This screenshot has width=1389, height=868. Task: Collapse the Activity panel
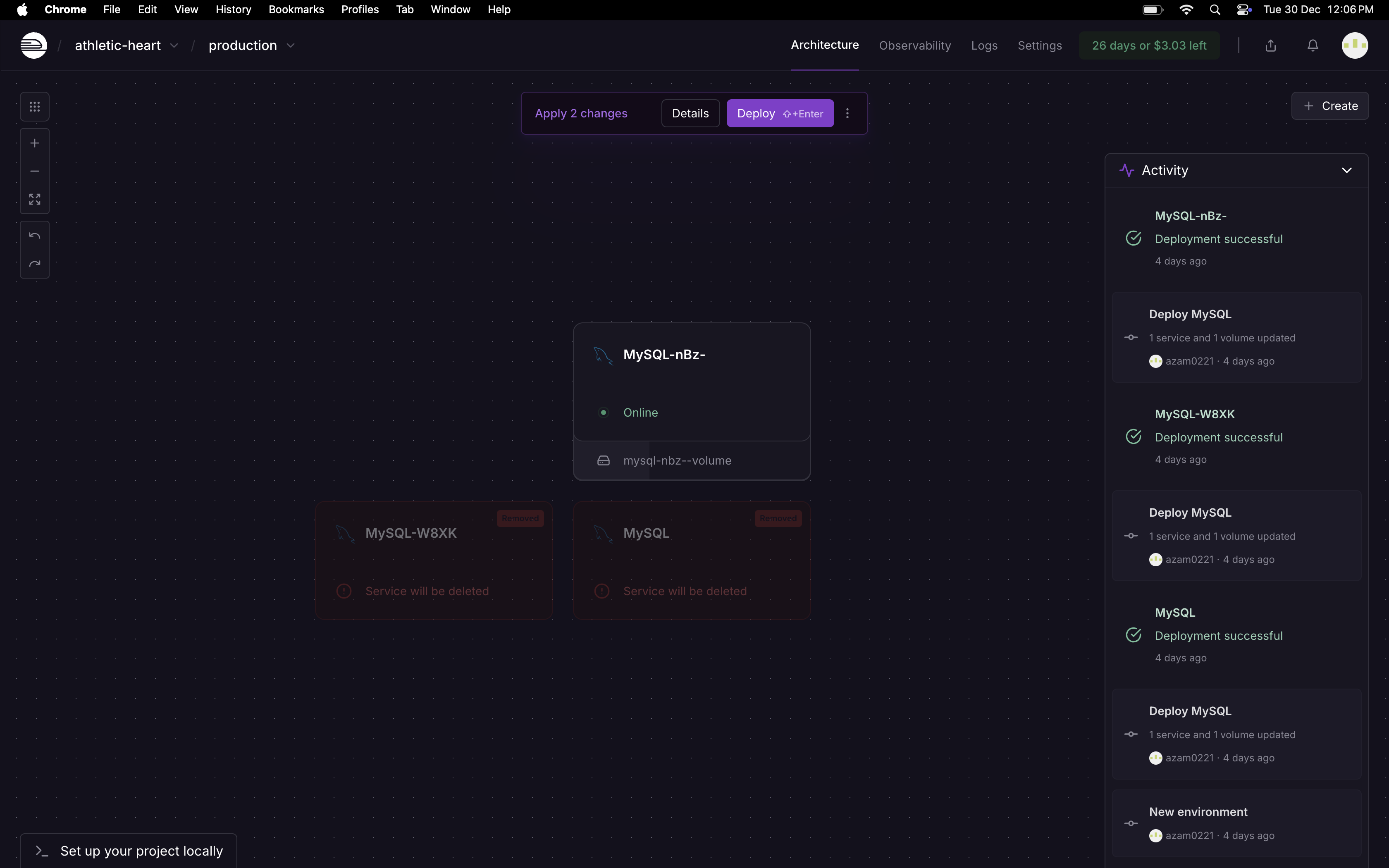click(x=1346, y=170)
